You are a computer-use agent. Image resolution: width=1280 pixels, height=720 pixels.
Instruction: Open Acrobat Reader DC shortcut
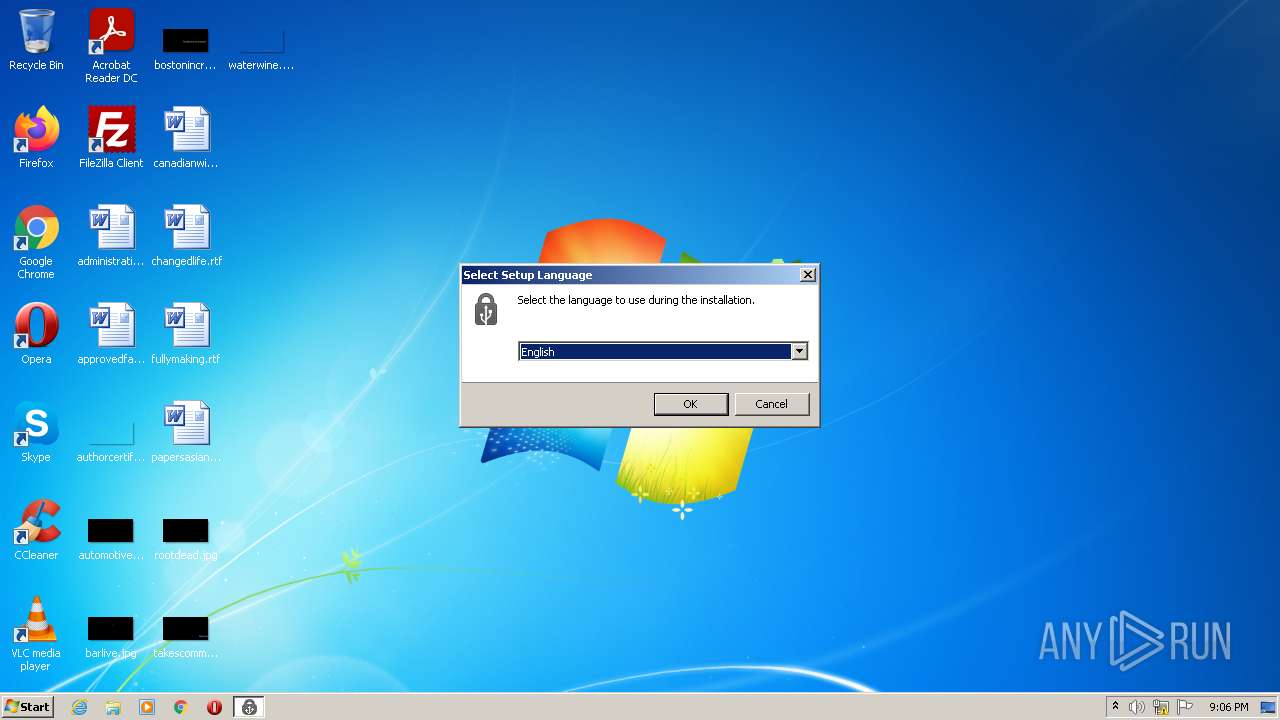(x=111, y=46)
